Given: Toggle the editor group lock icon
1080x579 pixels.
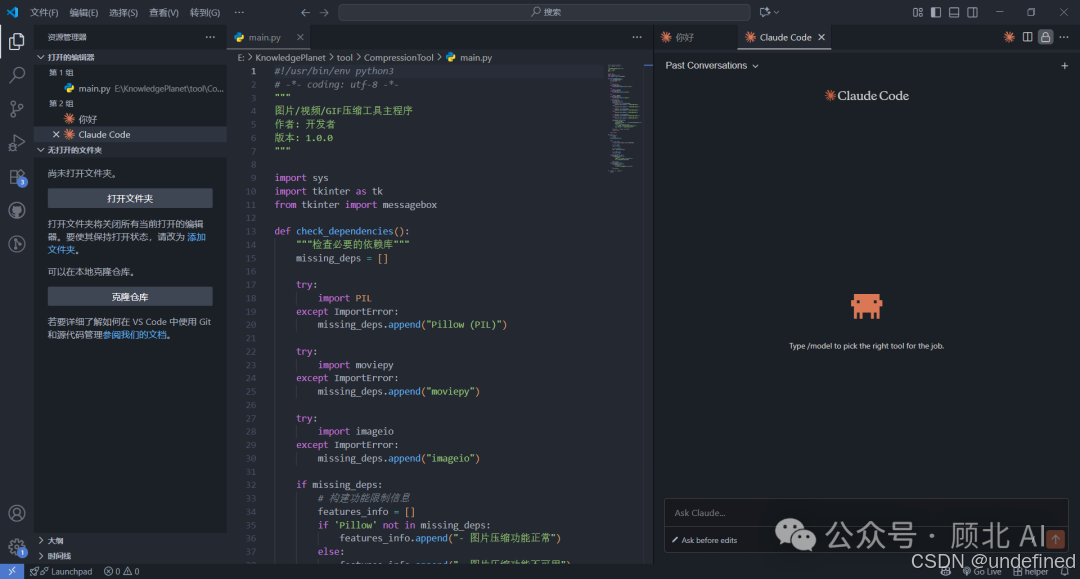Looking at the screenshot, I should click(1046, 37).
